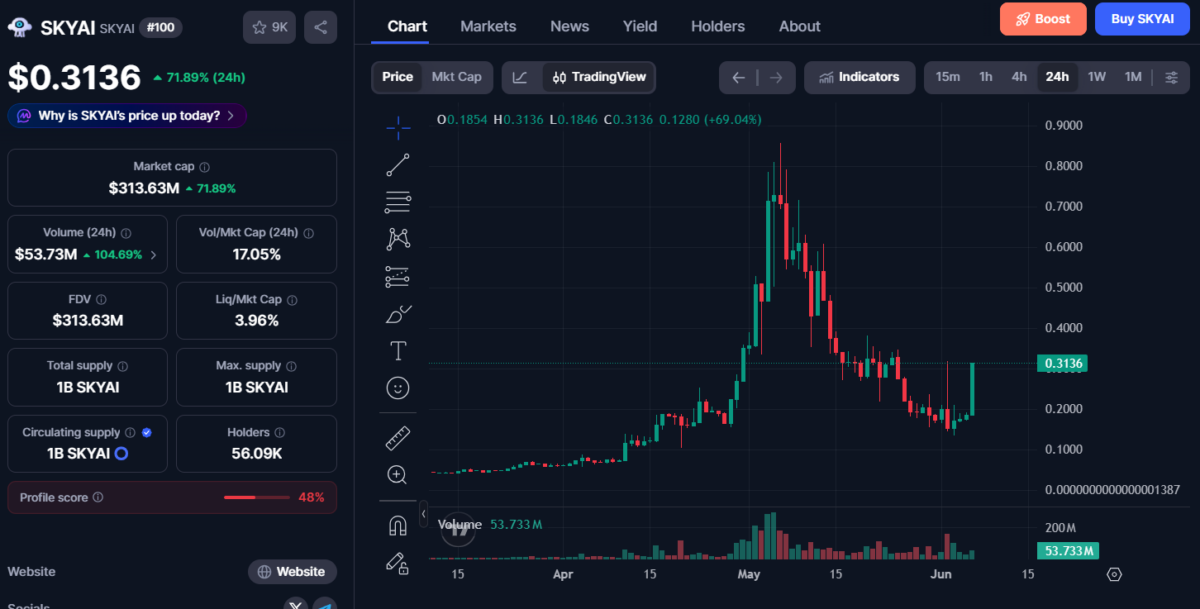Open the Yield tab

[x=640, y=26]
